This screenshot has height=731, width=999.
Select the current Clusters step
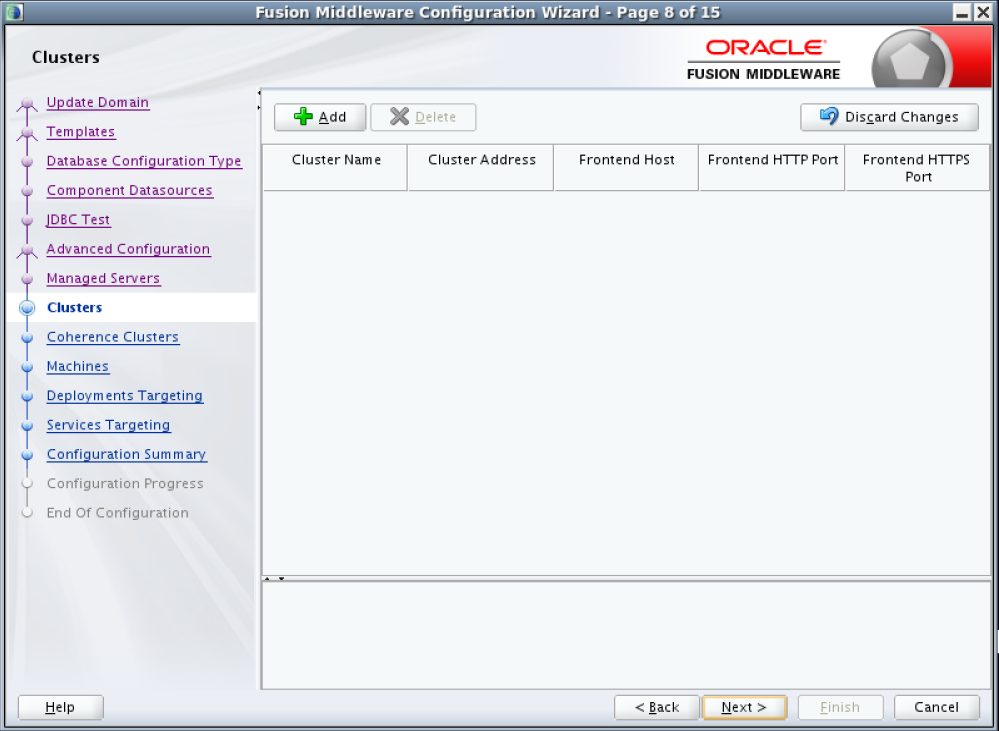[x=75, y=308]
